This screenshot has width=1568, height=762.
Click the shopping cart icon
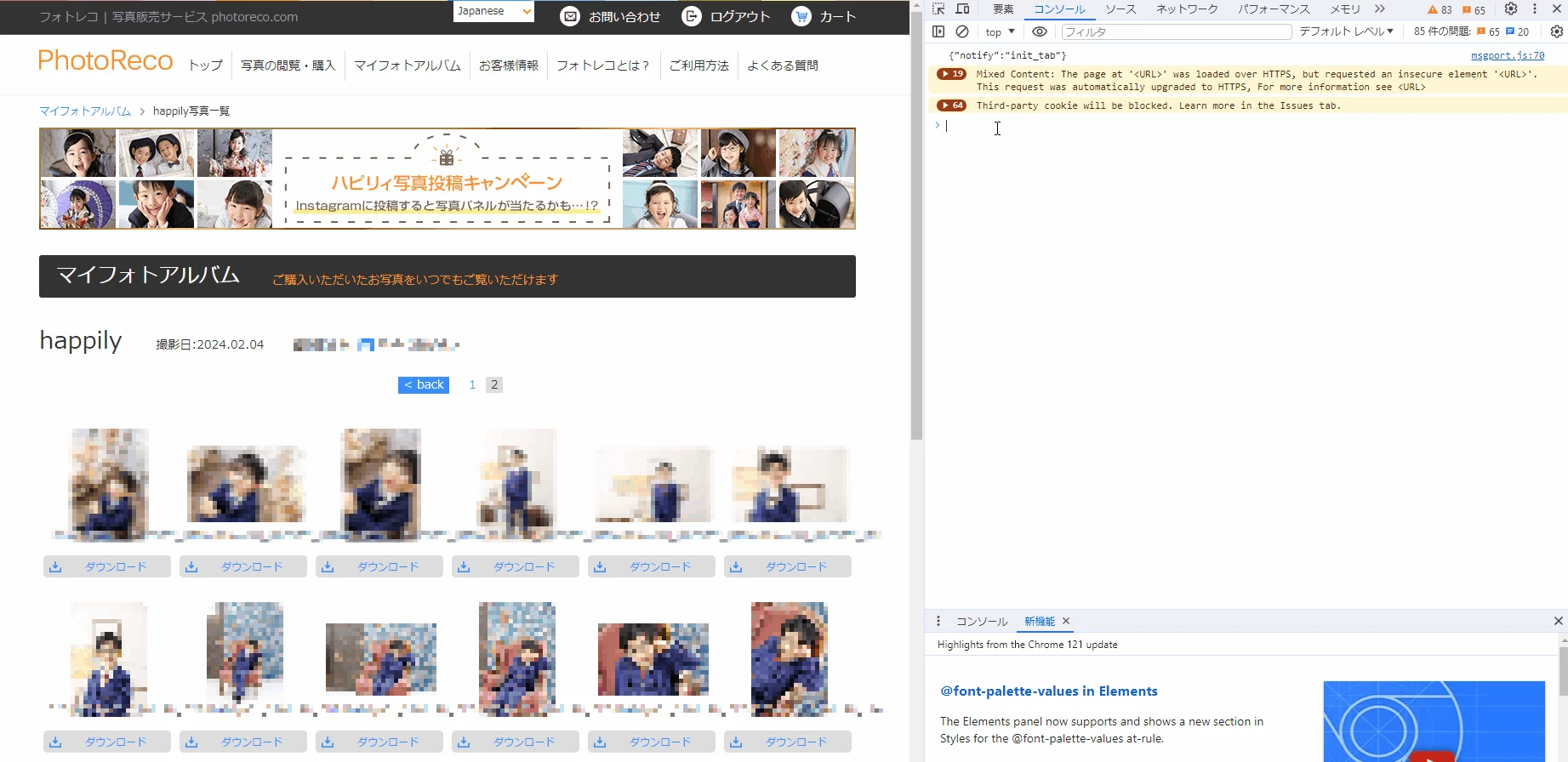(801, 16)
